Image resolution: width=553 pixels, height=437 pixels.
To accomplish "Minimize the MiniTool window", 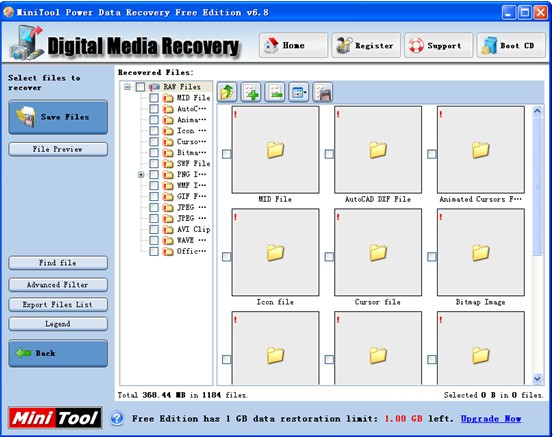I will pyautogui.click(x=508, y=13).
